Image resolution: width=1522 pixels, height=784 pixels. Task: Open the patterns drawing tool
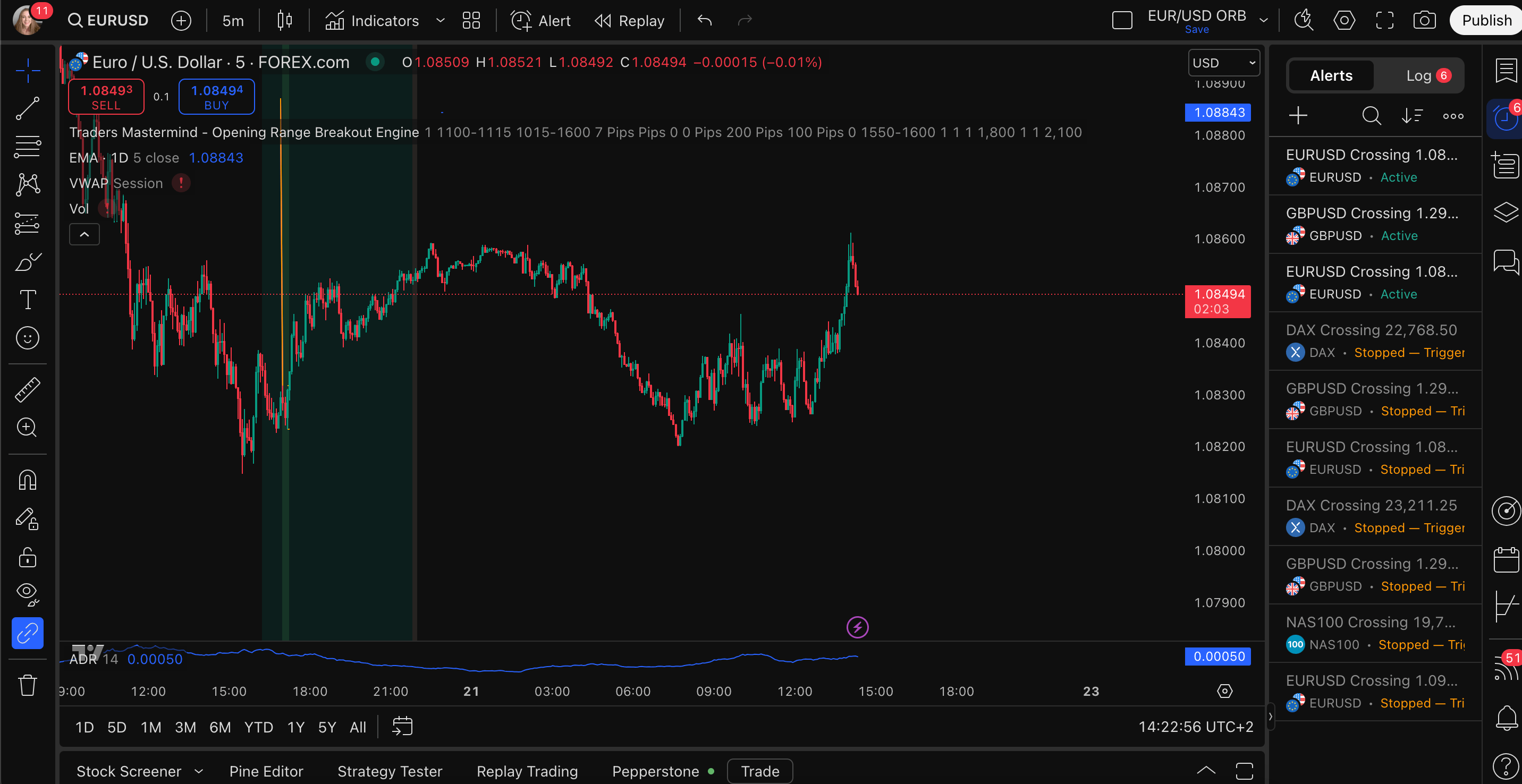pos(27,185)
